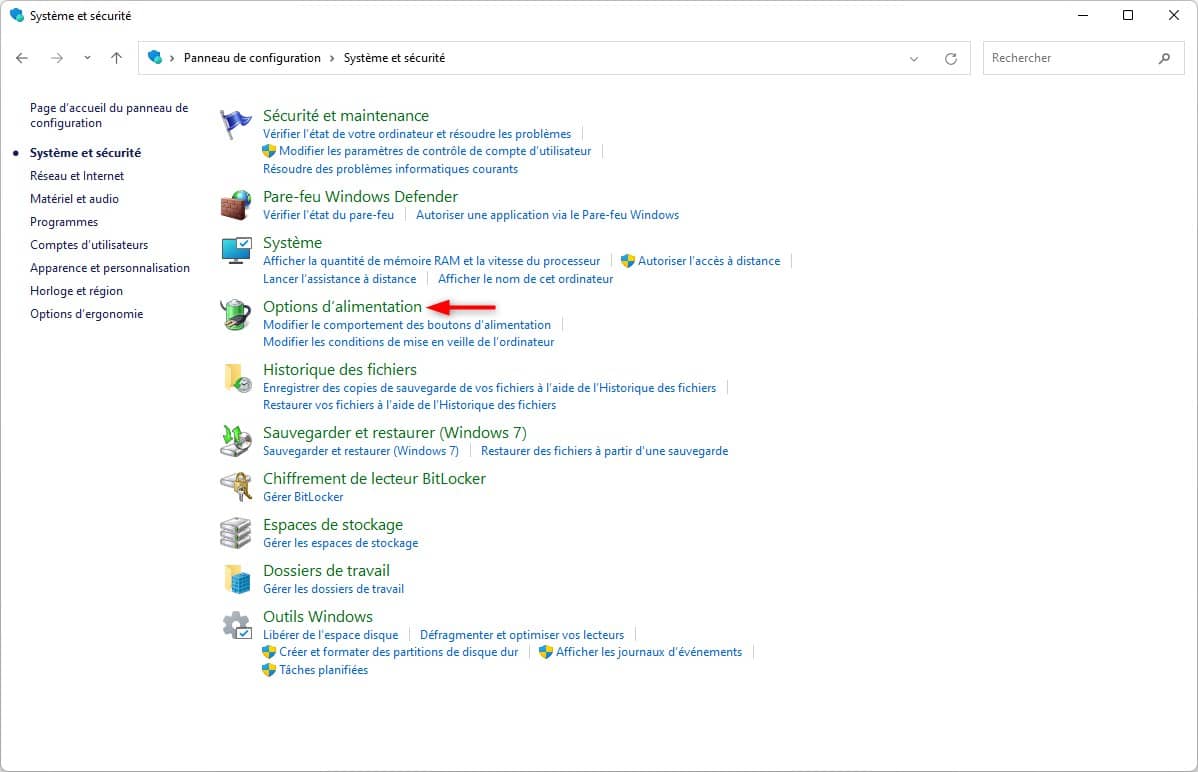The height and width of the screenshot is (772, 1198).
Task: Expand the chevron before Panneau de configuration
Action: tap(172, 58)
